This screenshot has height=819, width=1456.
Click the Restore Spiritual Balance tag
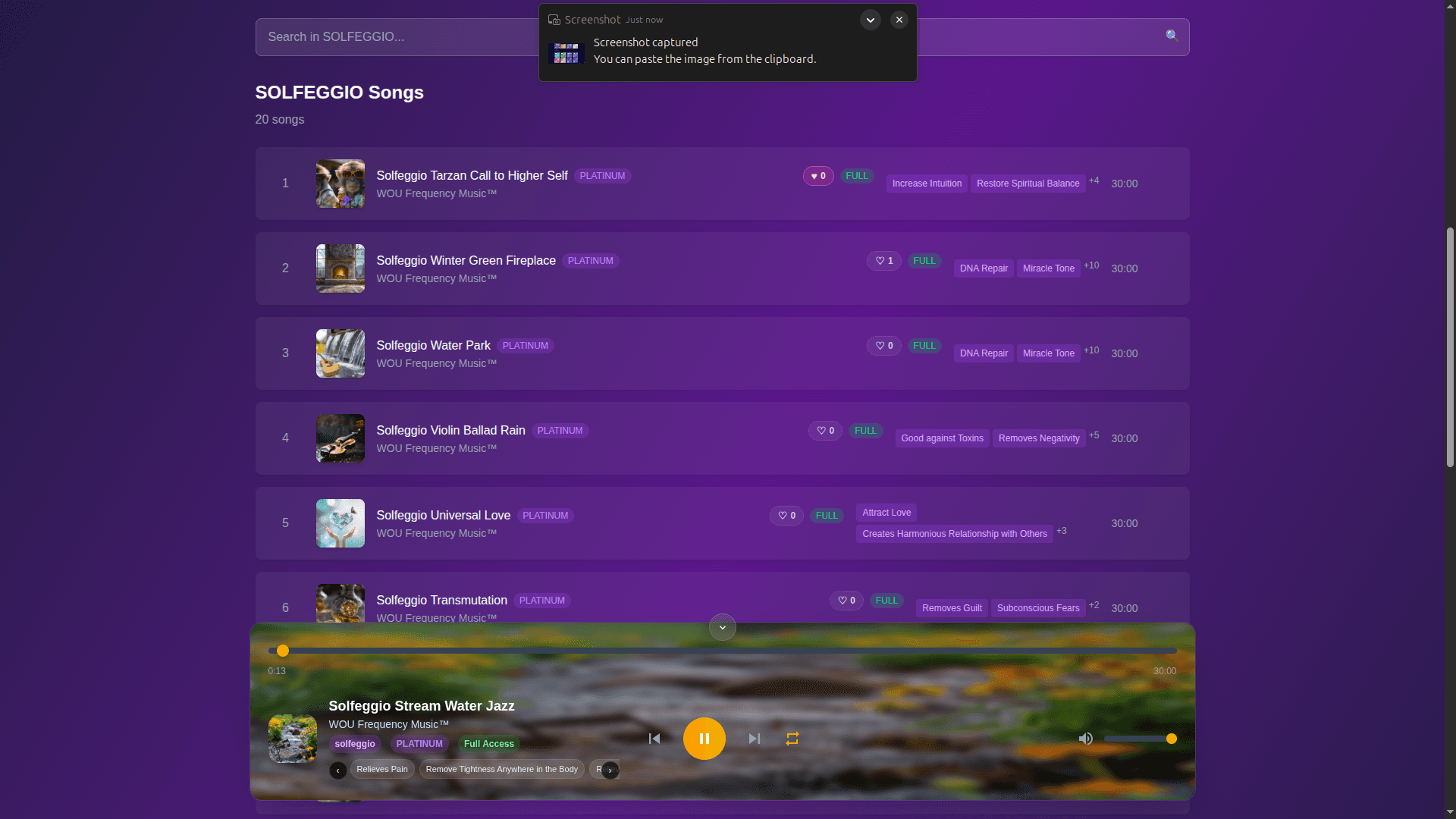click(x=1028, y=183)
